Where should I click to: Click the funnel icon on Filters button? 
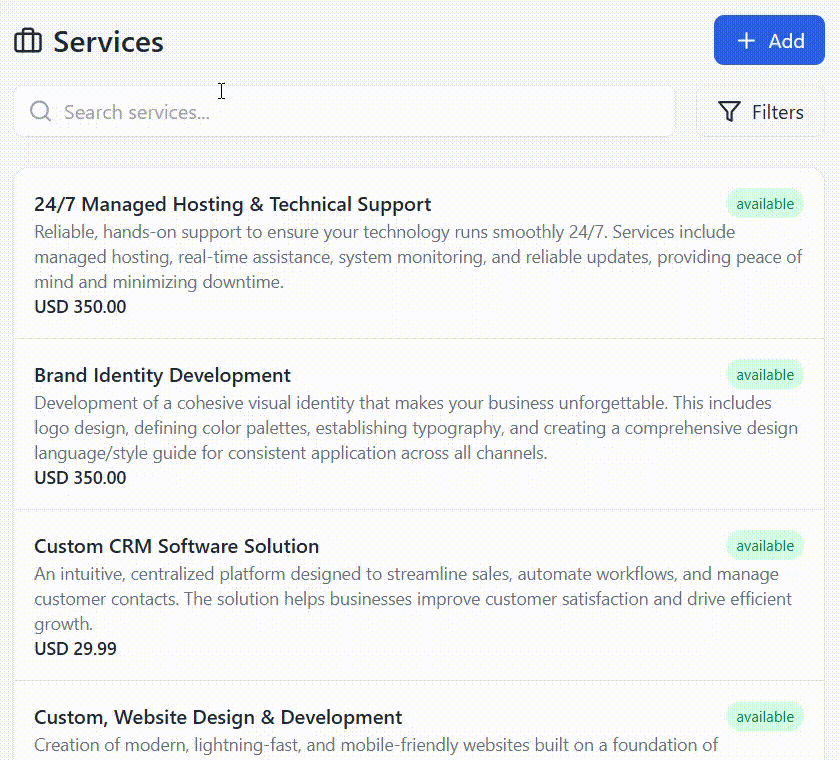click(731, 111)
